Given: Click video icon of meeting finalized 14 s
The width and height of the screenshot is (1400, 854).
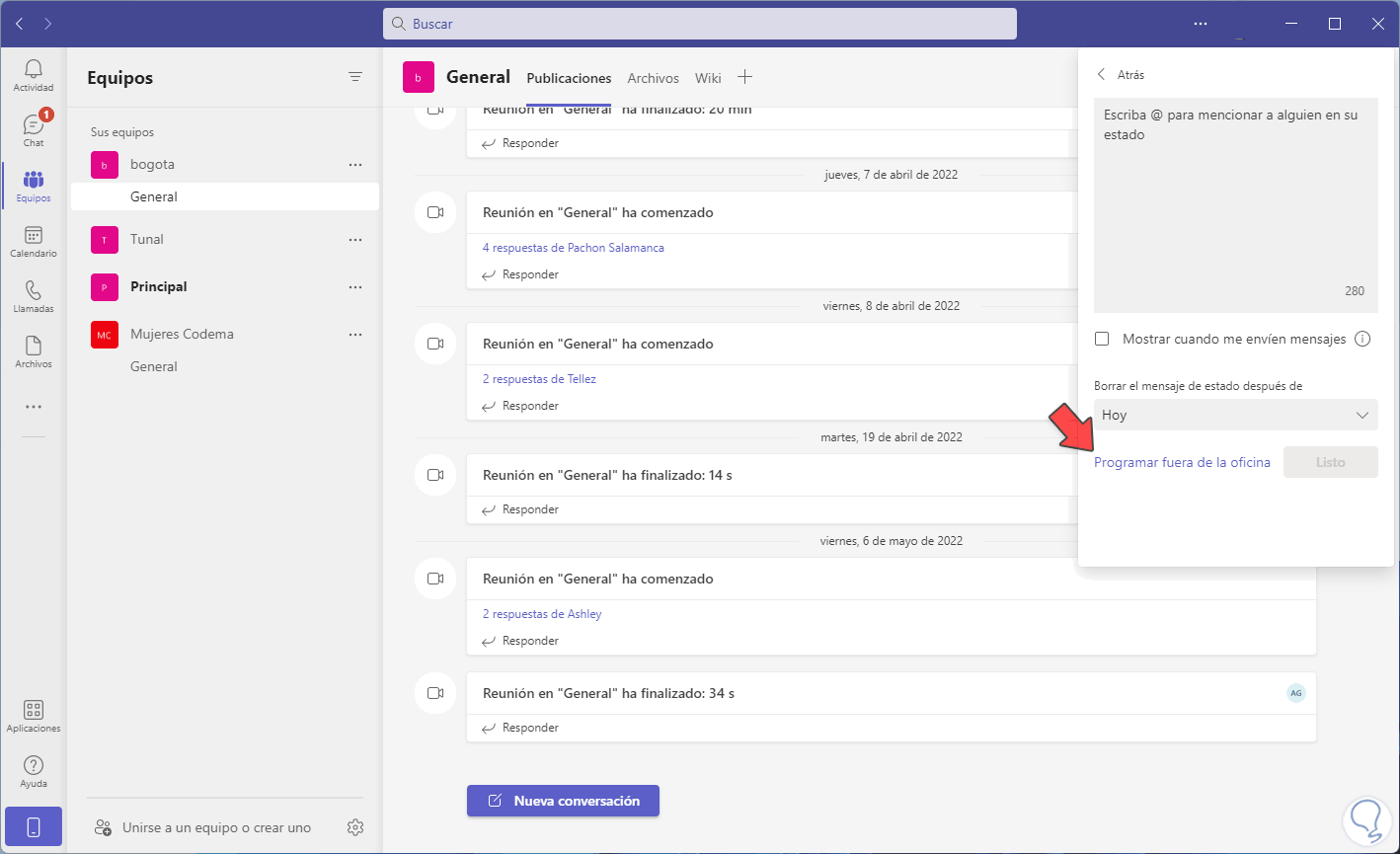Looking at the screenshot, I should (434, 475).
